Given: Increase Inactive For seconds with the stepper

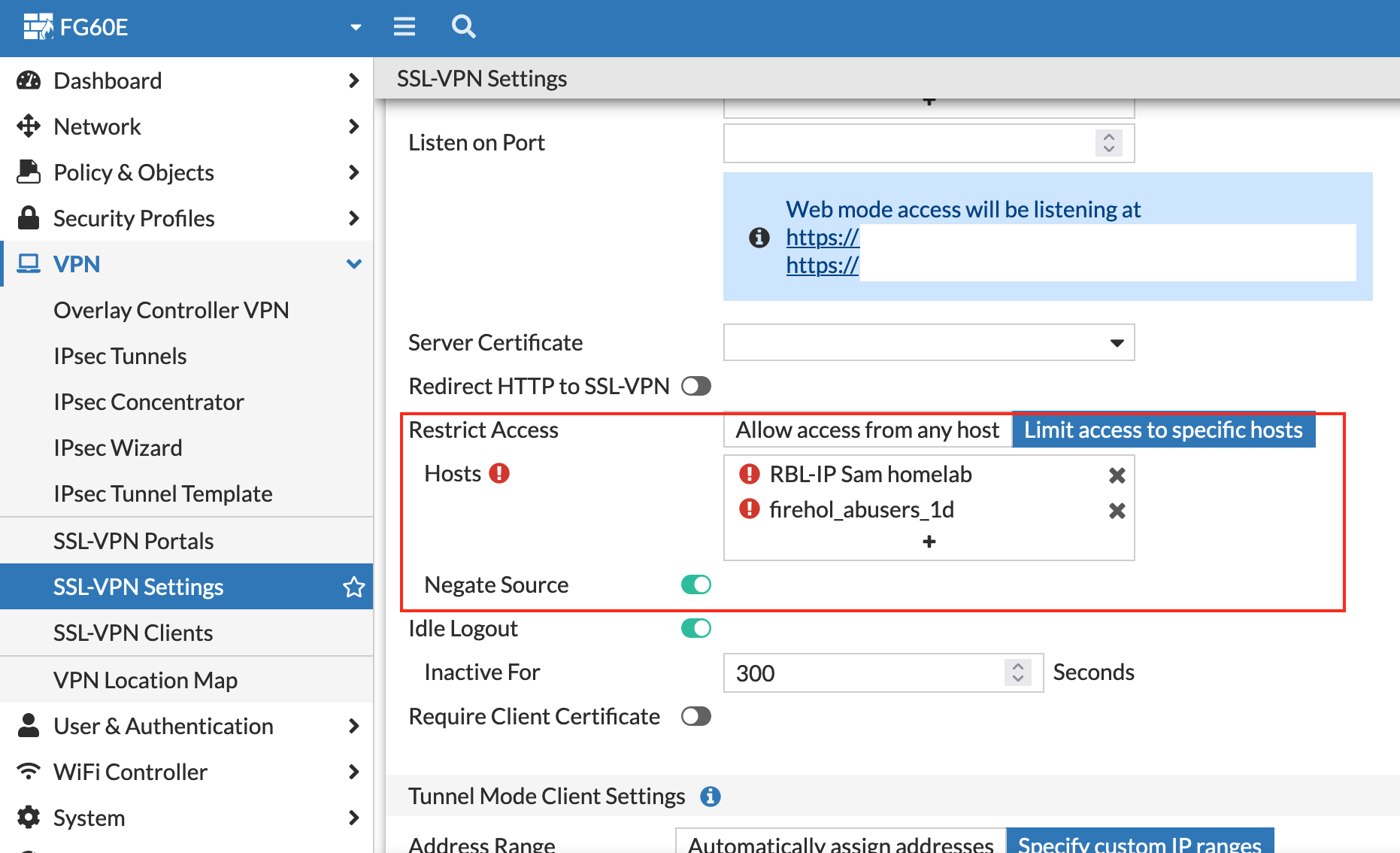Looking at the screenshot, I should [x=1018, y=666].
